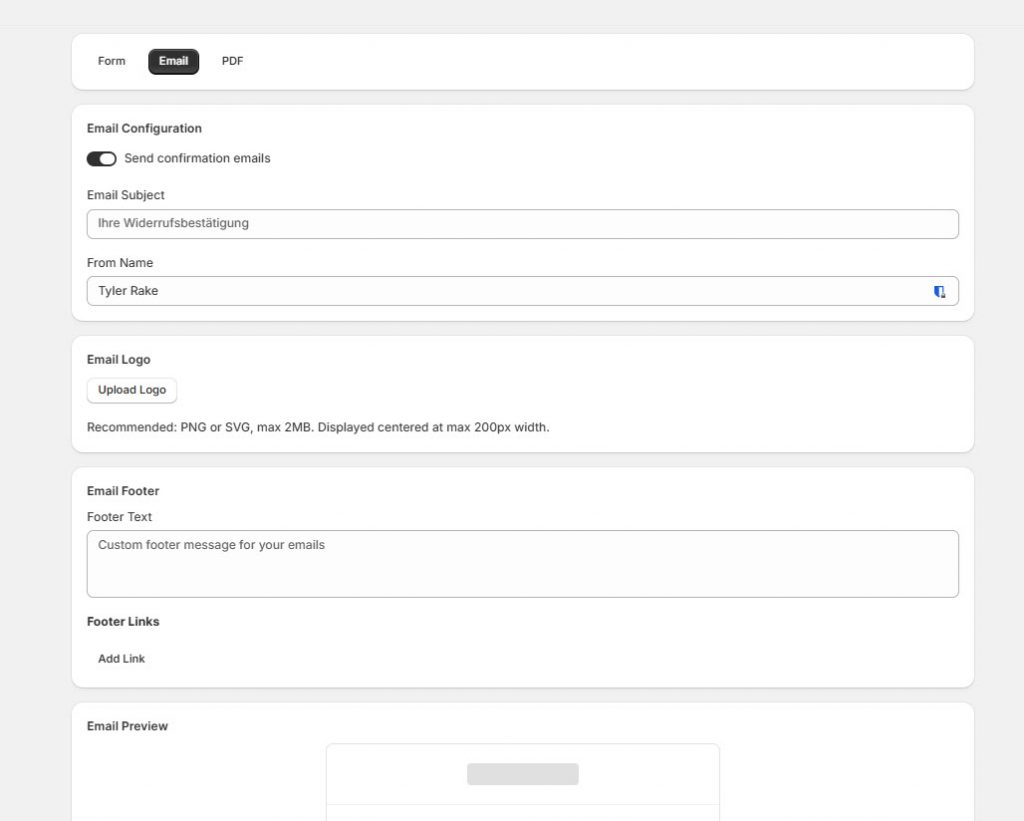Open the PDF tab
Image resolution: width=1024 pixels, height=821 pixels.
(x=232, y=61)
